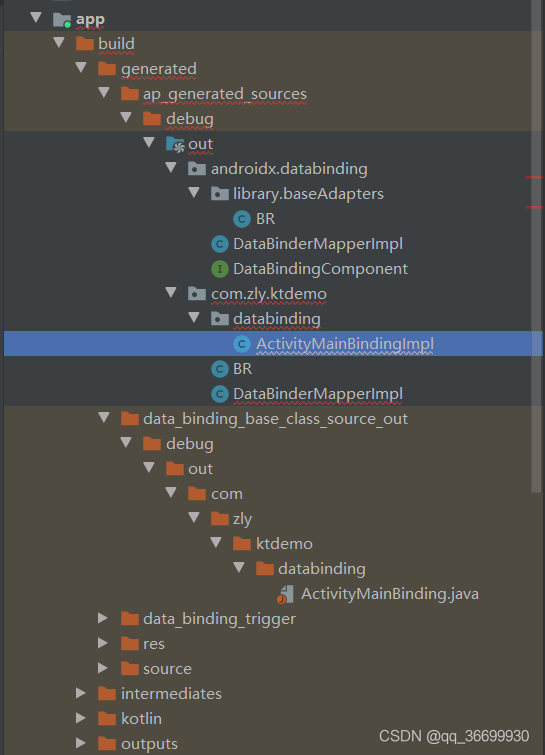Click the data_binding_trigger folder icon
The width and height of the screenshot is (545, 755).
click(x=130, y=618)
